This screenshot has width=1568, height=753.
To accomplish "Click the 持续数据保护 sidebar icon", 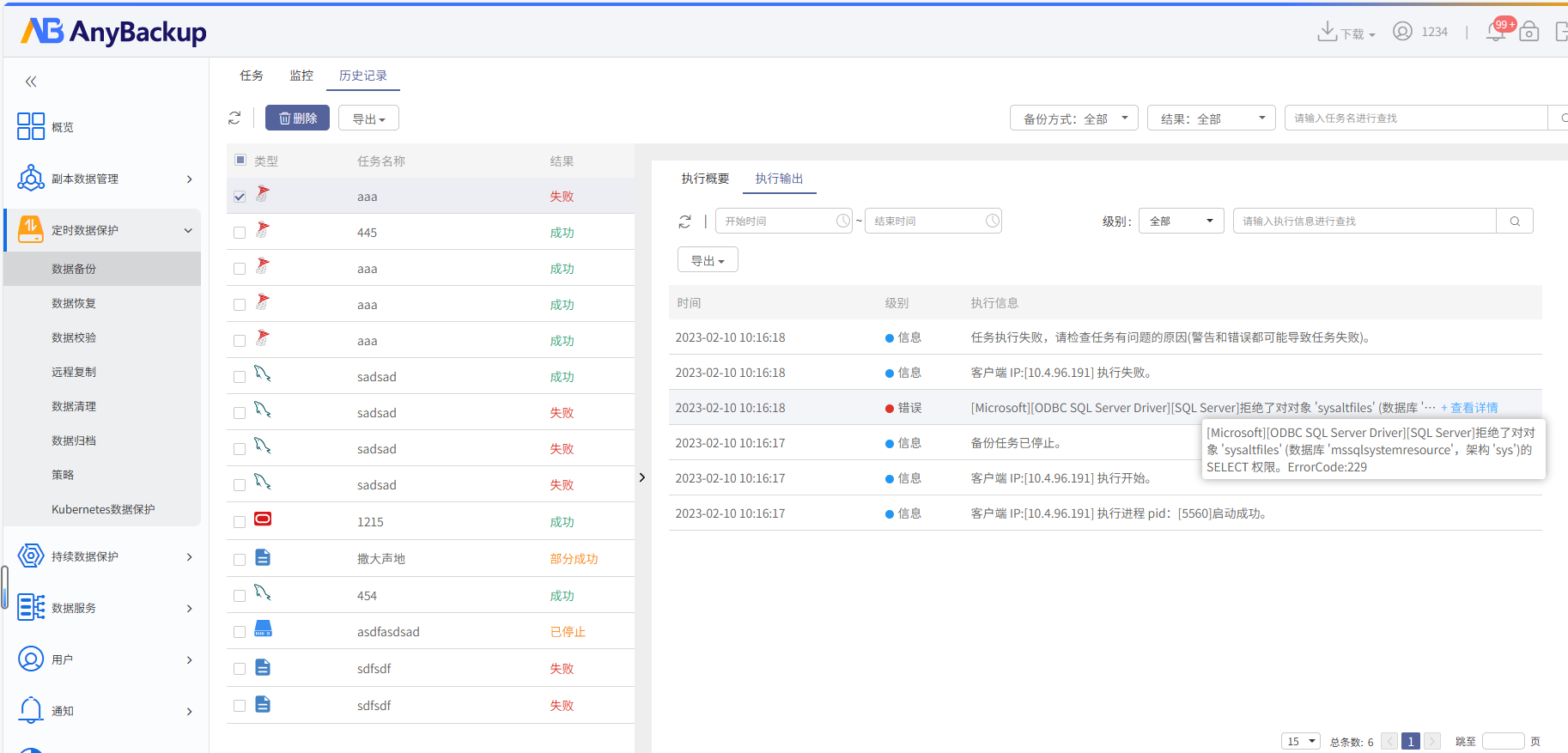I will tap(31, 556).
